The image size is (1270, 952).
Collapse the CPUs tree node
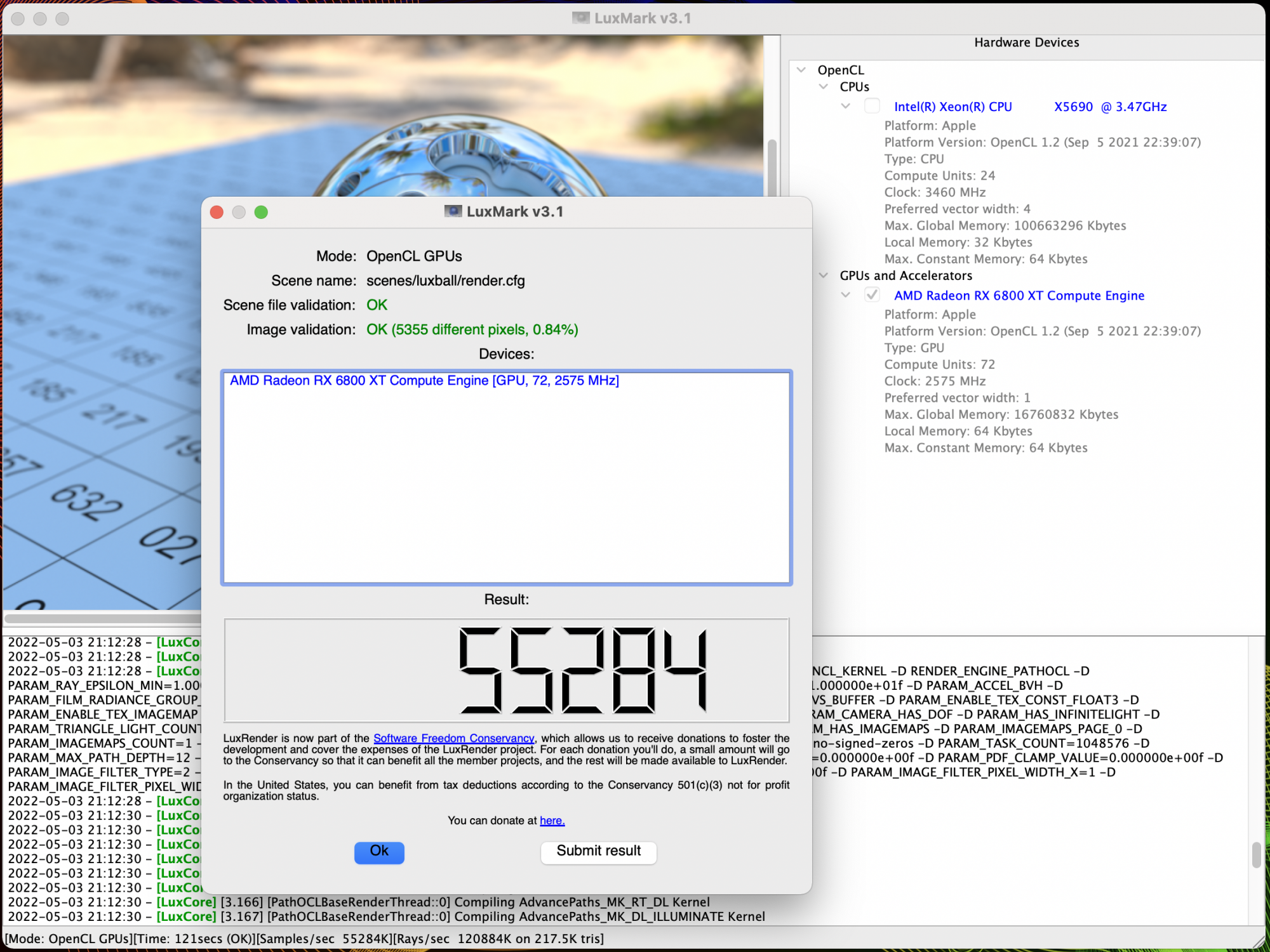(x=824, y=86)
